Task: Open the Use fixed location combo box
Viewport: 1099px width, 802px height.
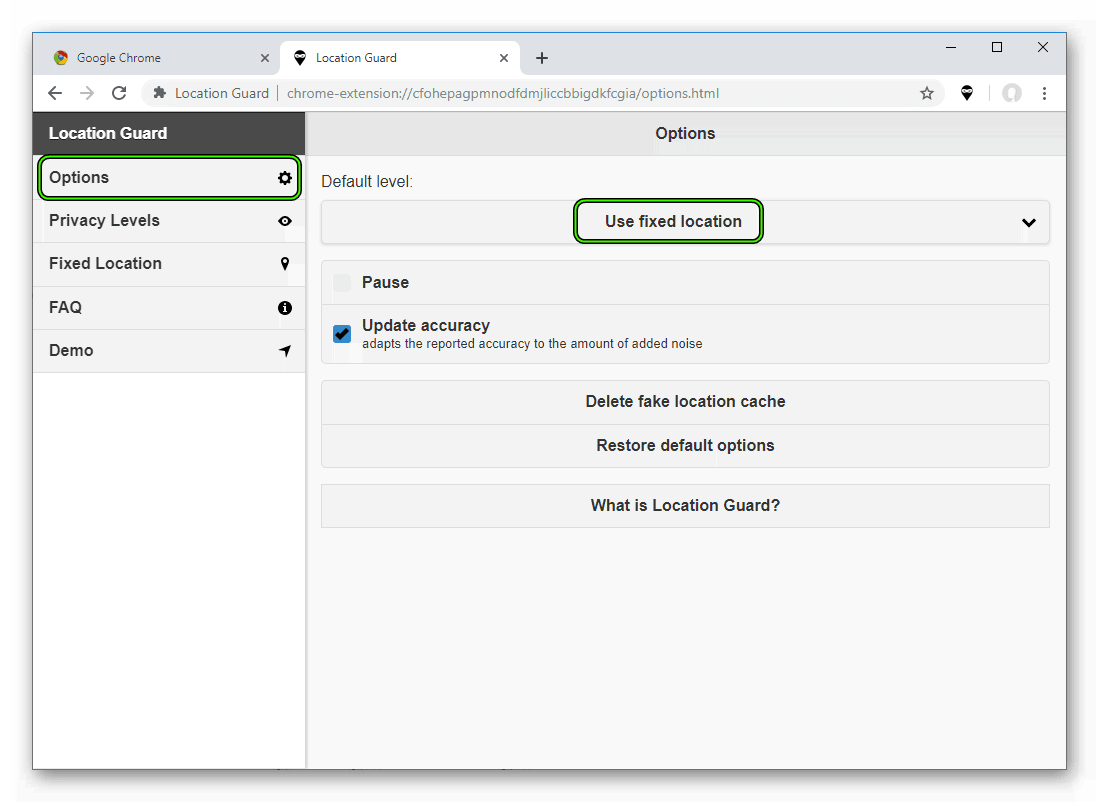Action: (x=685, y=222)
